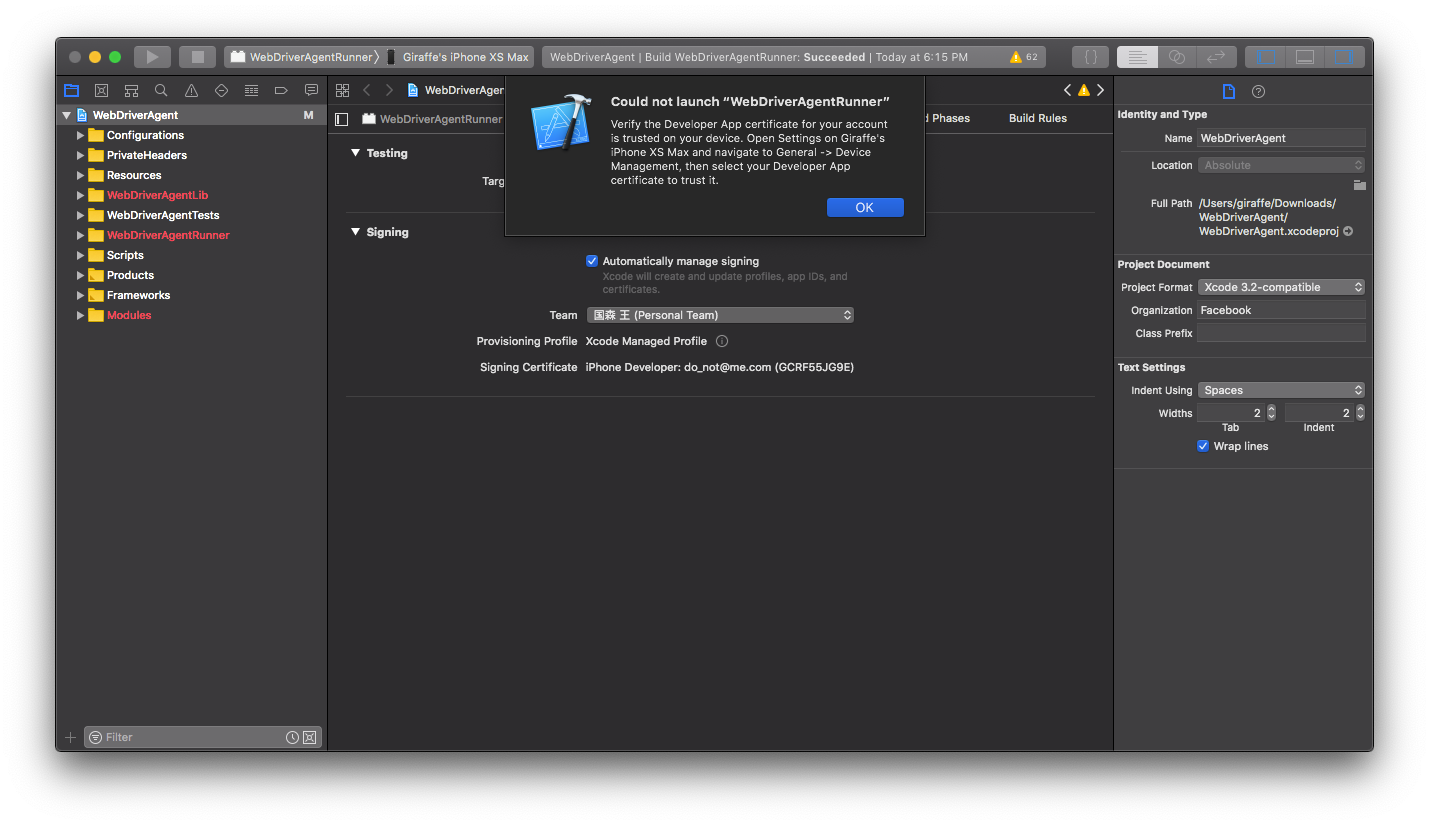Open the Location dropdown
Viewport: 1429px width, 825px height.
click(x=1281, y=165)
